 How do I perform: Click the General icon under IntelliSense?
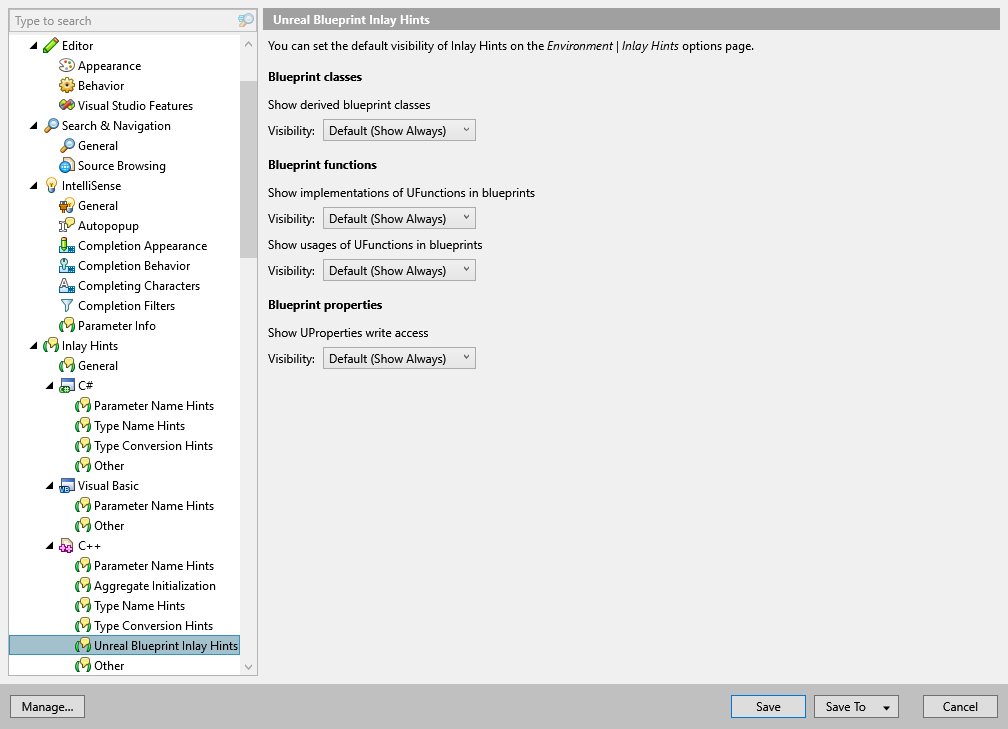[66, 206]
